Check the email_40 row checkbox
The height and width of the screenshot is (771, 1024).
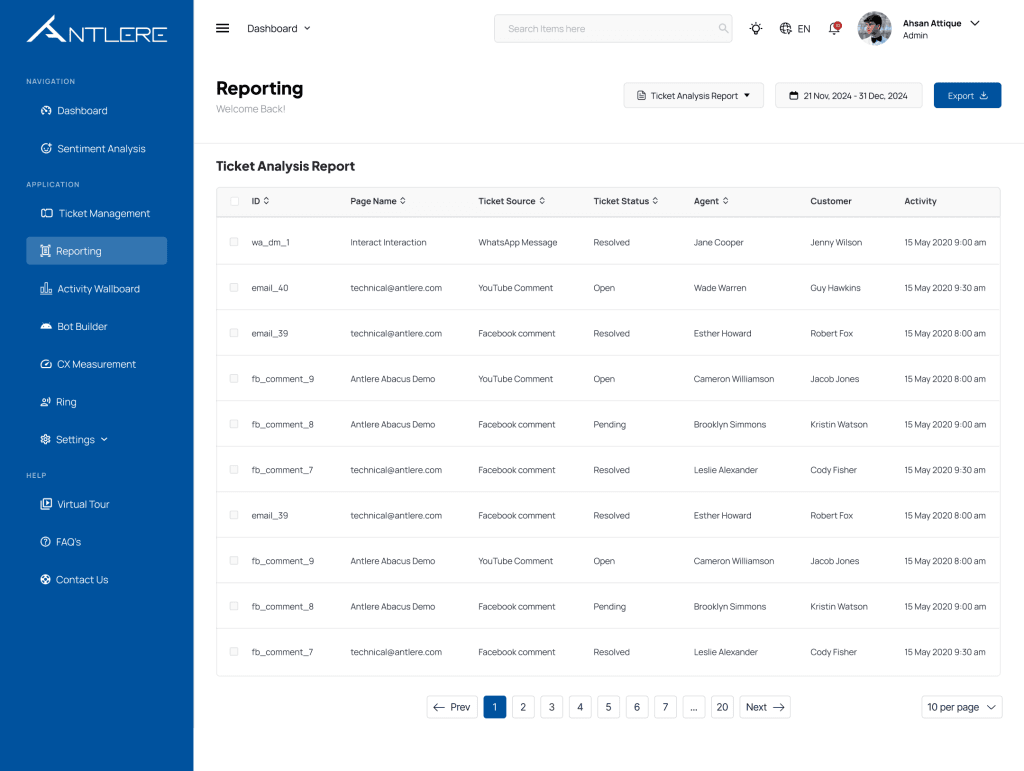pyautogui.click(x=234, y=287)
